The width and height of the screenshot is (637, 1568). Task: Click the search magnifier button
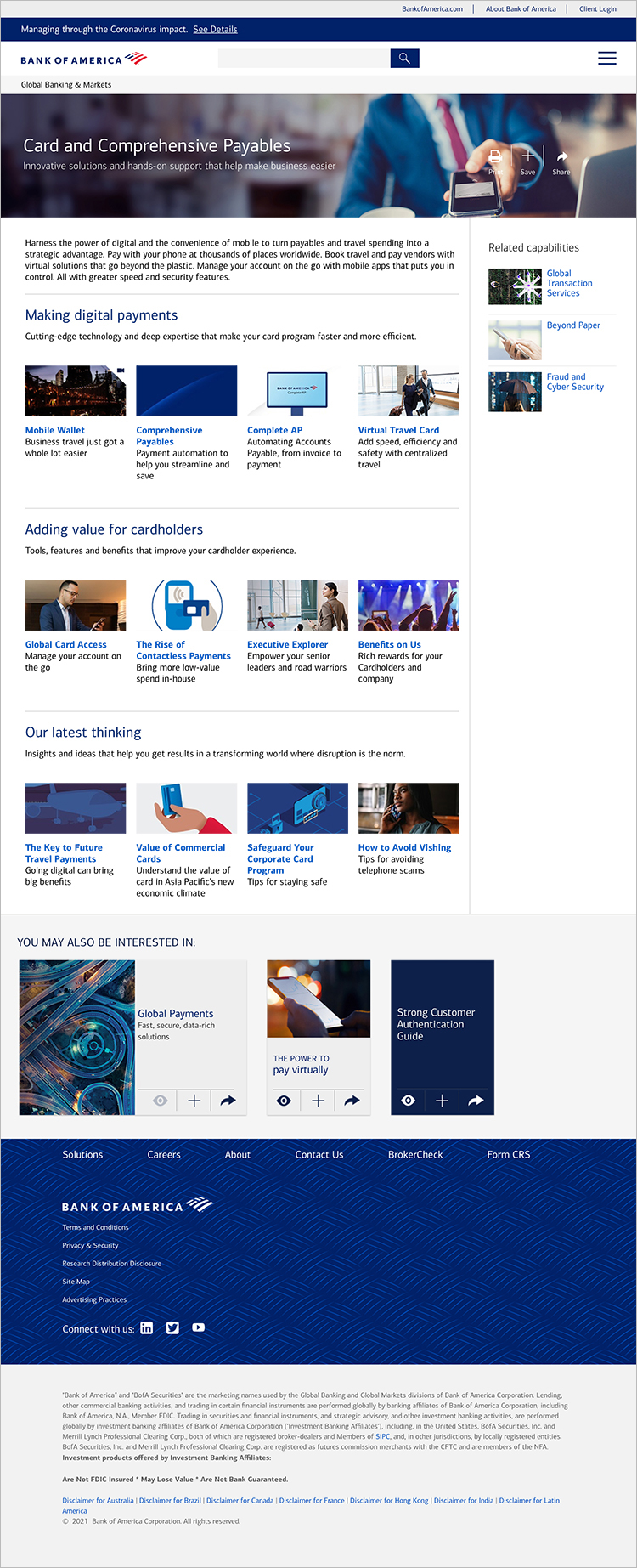tap(404, 59)
